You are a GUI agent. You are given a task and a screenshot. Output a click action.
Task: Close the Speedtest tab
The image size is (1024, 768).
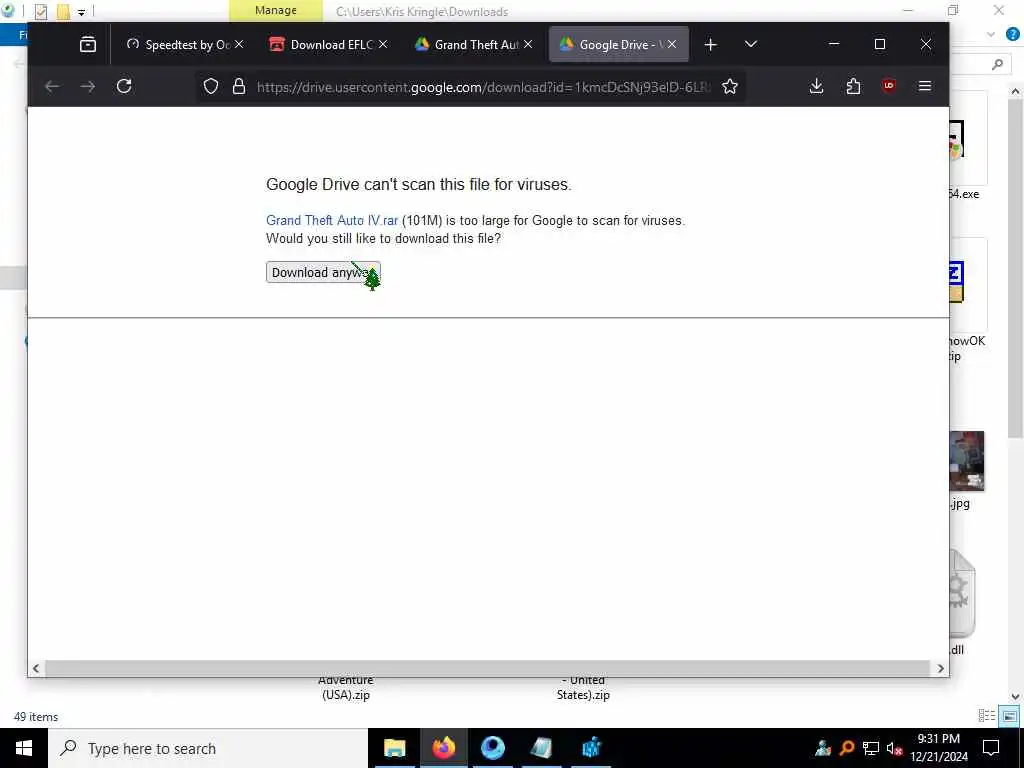point(239,44)
